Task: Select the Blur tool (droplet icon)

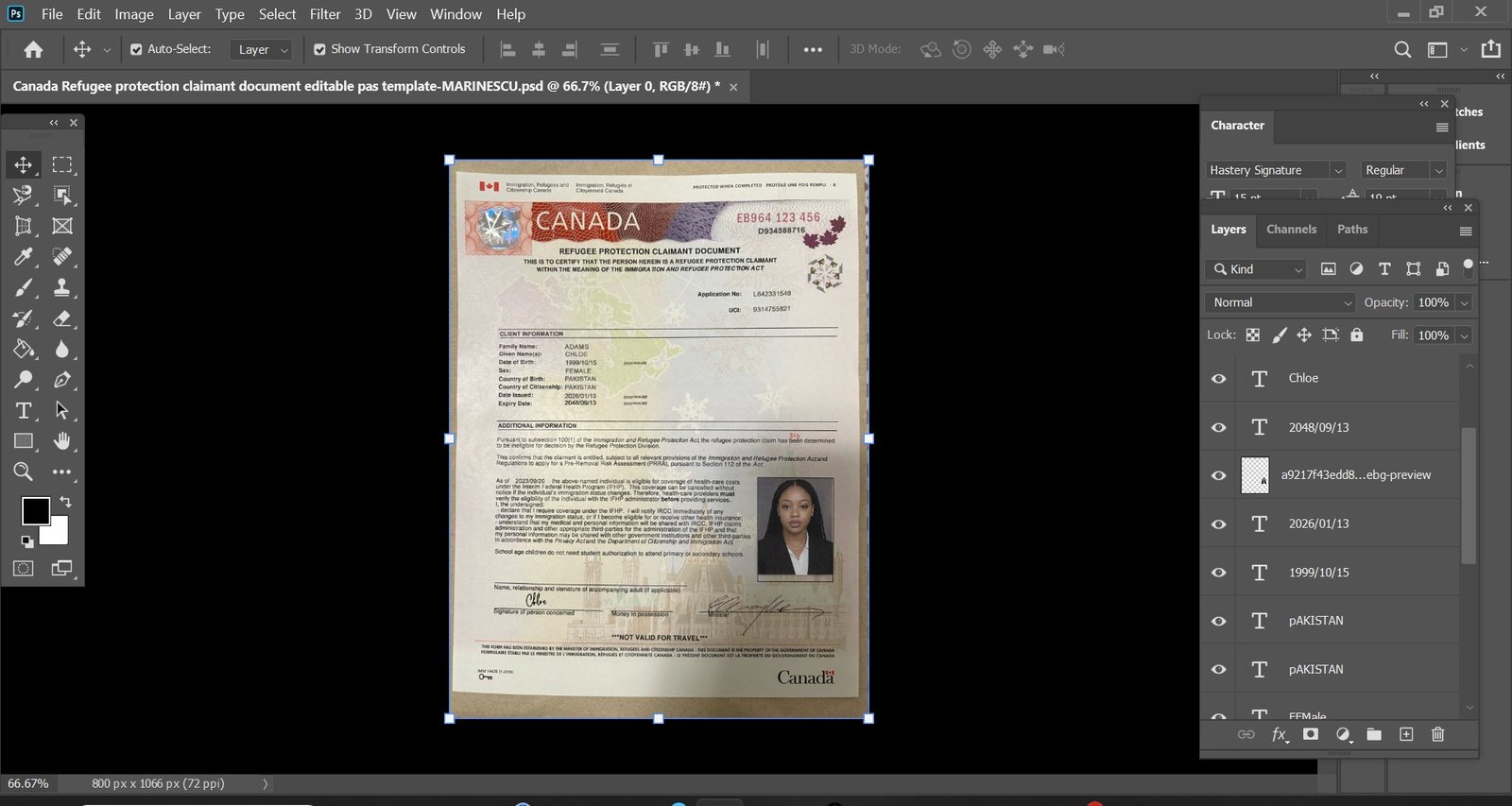Action: [62, 349]
